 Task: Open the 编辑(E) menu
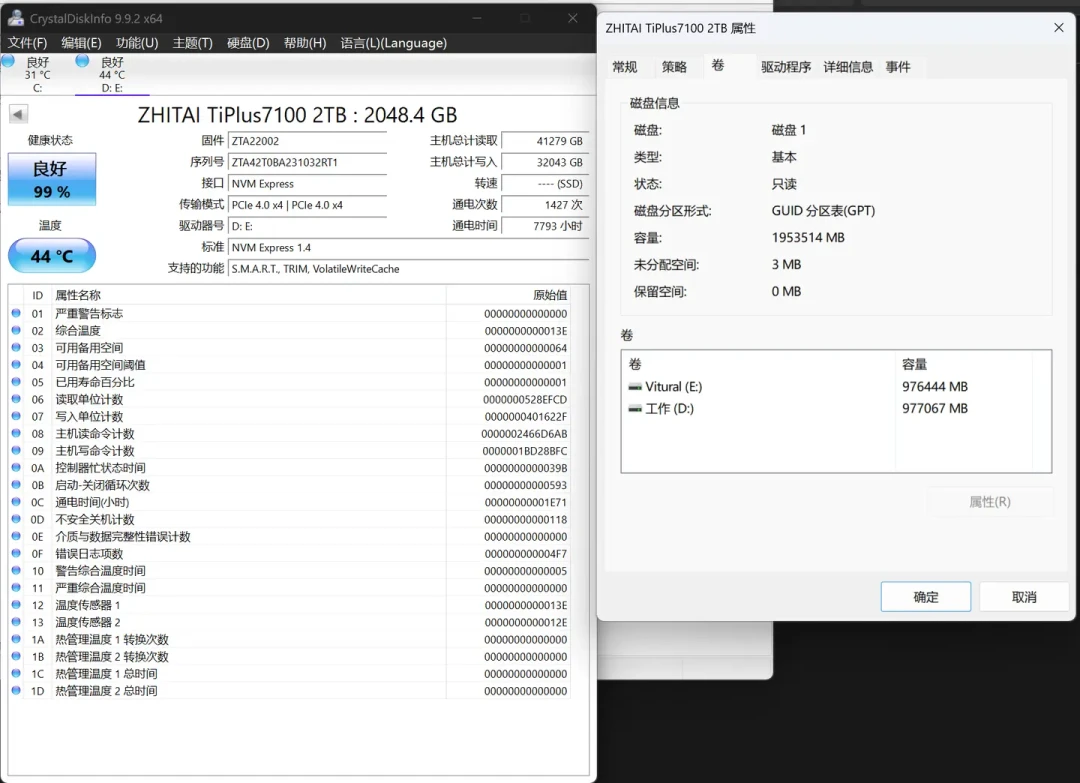[81, 43]
